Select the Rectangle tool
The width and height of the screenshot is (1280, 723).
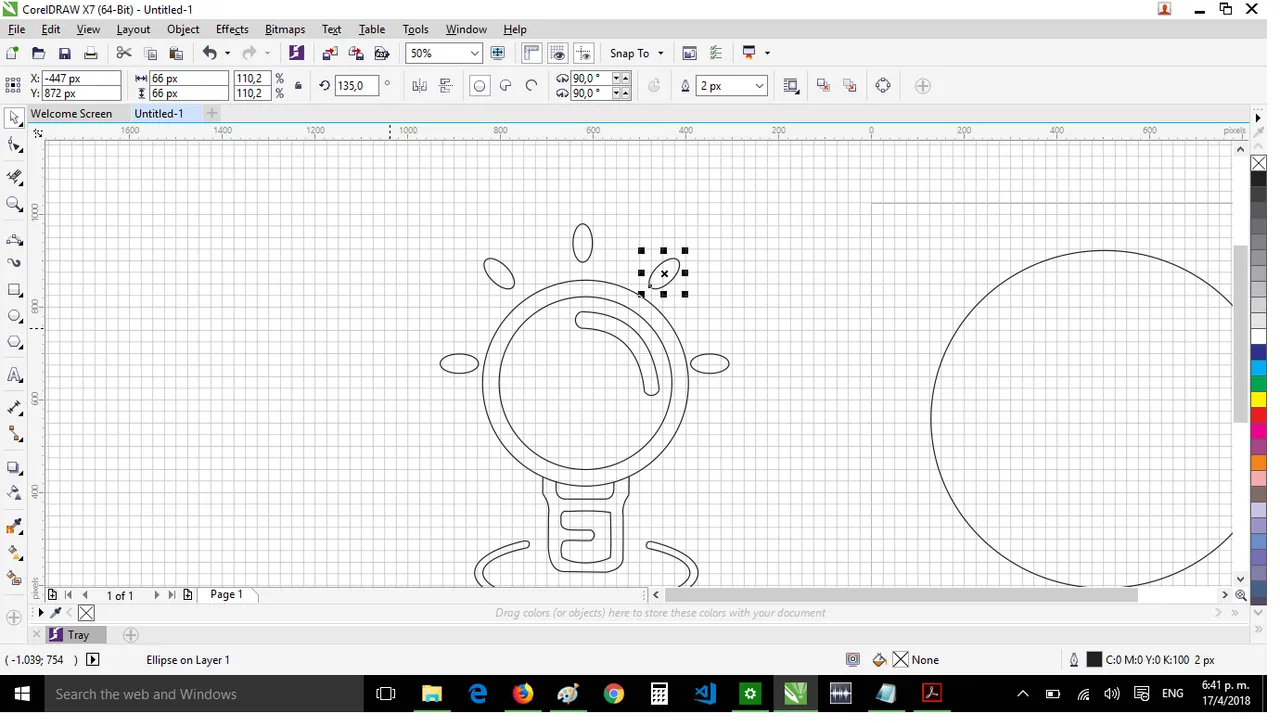(14, 290)
